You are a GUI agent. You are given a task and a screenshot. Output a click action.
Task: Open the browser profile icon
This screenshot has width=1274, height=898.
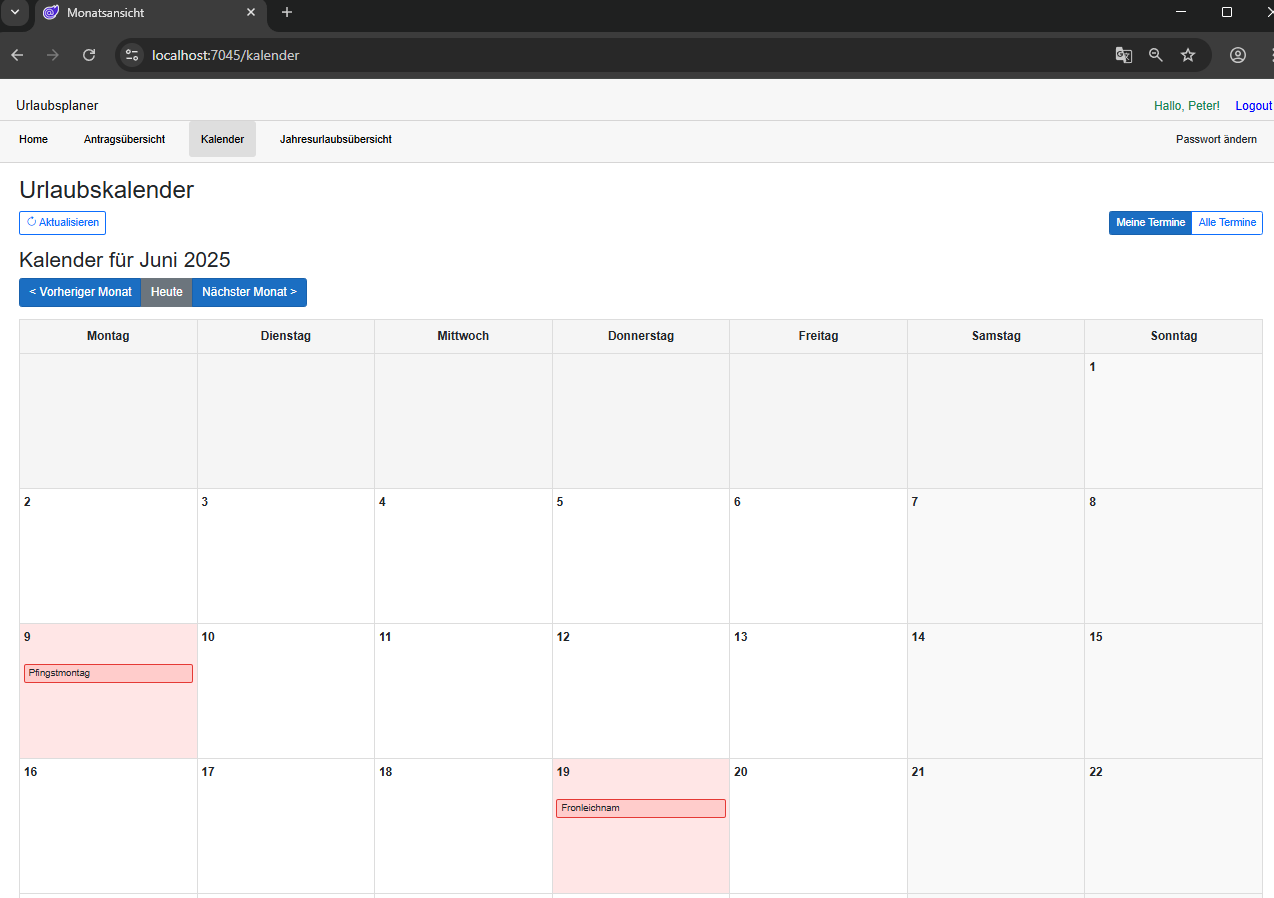[1238, 55]
